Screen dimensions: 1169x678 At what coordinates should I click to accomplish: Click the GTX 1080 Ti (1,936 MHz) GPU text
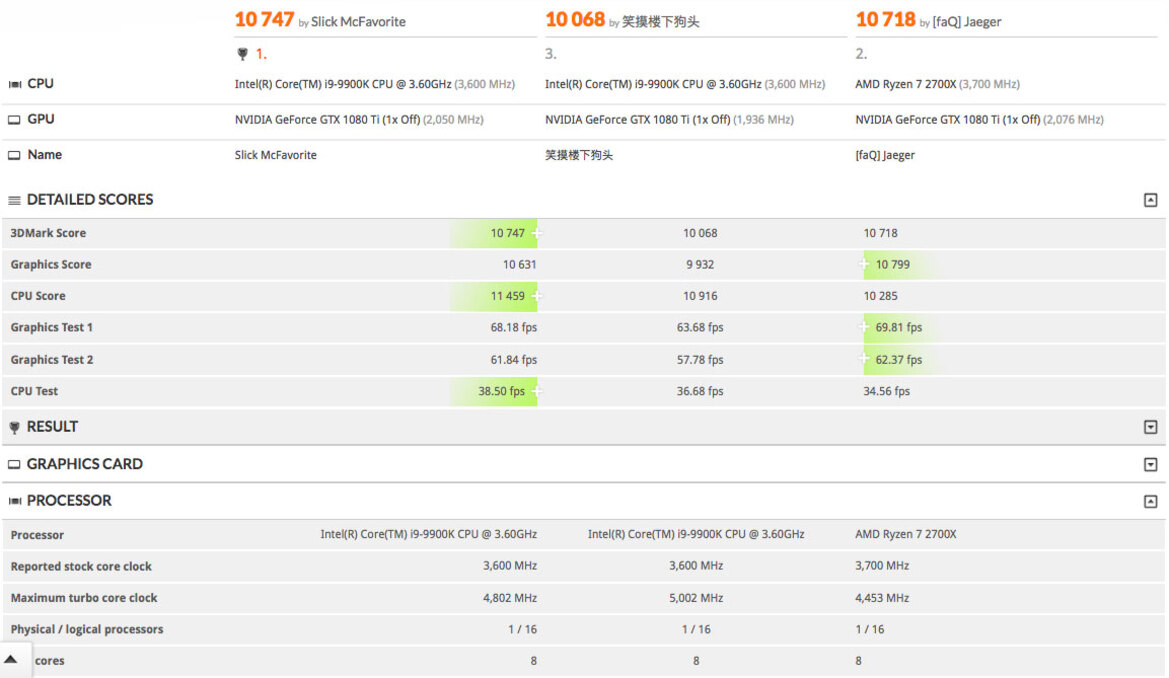(x=669, y=119)
